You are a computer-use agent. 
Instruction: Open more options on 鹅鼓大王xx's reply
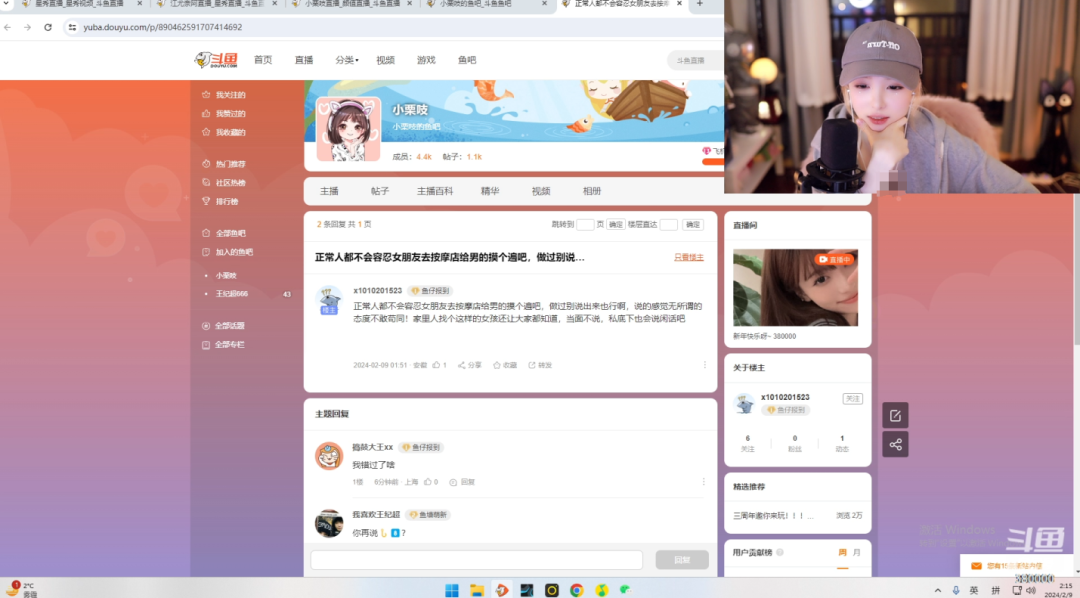pos(703,482)
